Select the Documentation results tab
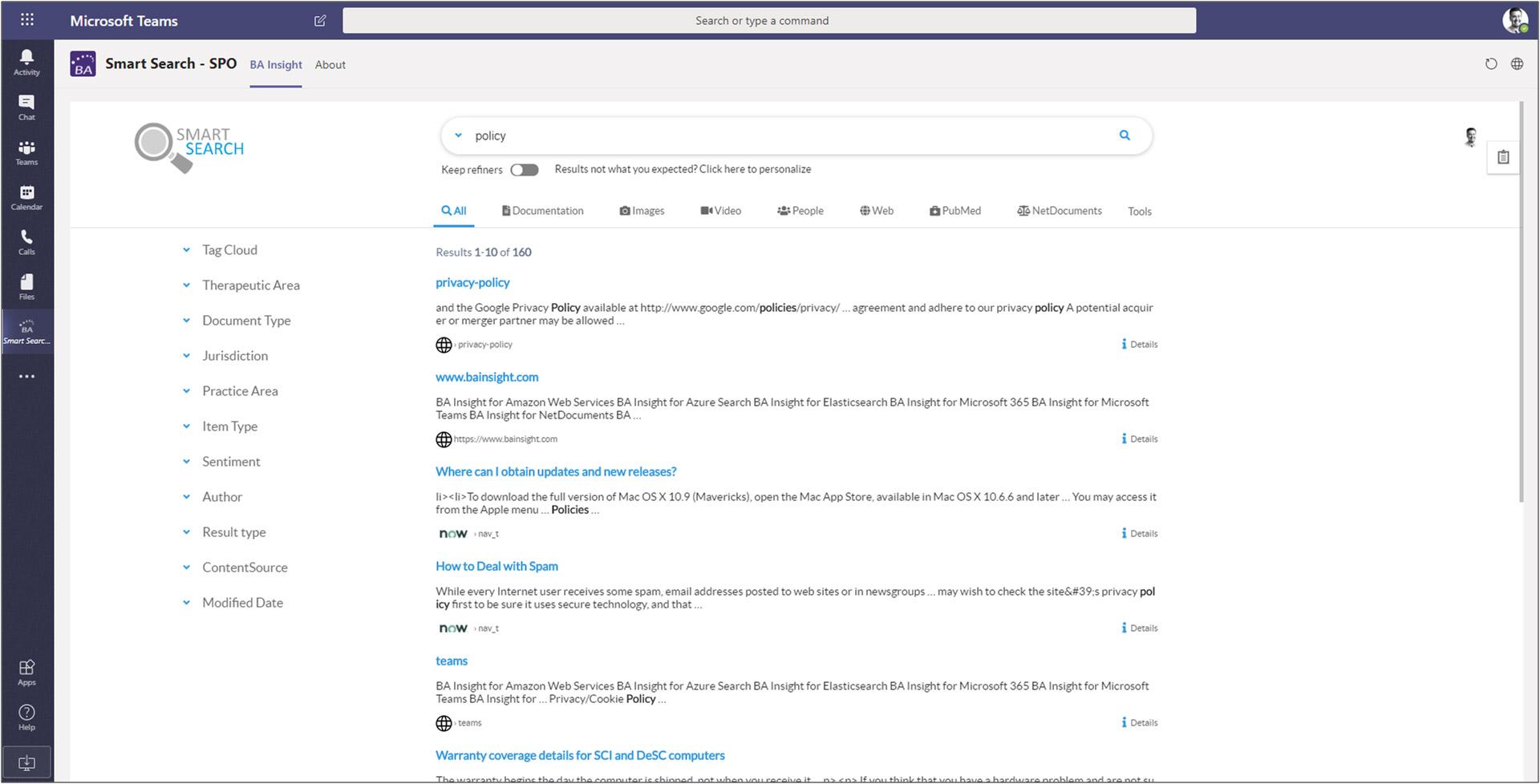 click(543, 211)
